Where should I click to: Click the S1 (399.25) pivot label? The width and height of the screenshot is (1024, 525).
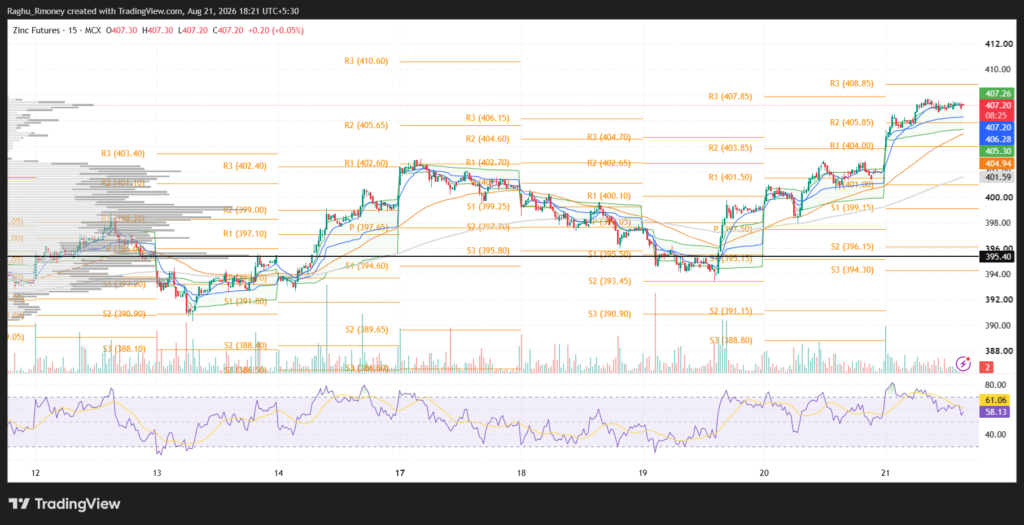click(488, 206)
